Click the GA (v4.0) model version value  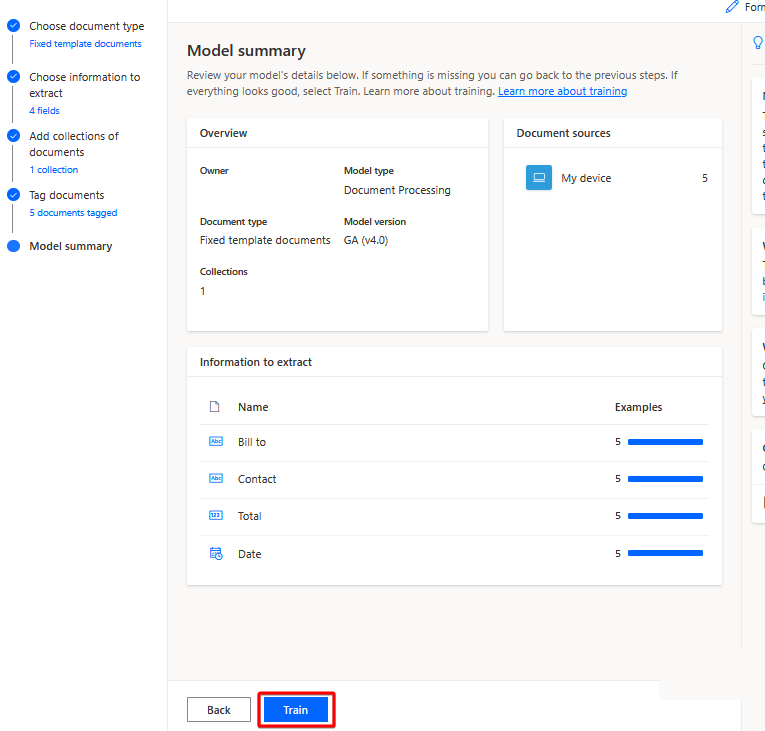click(366, 240)
